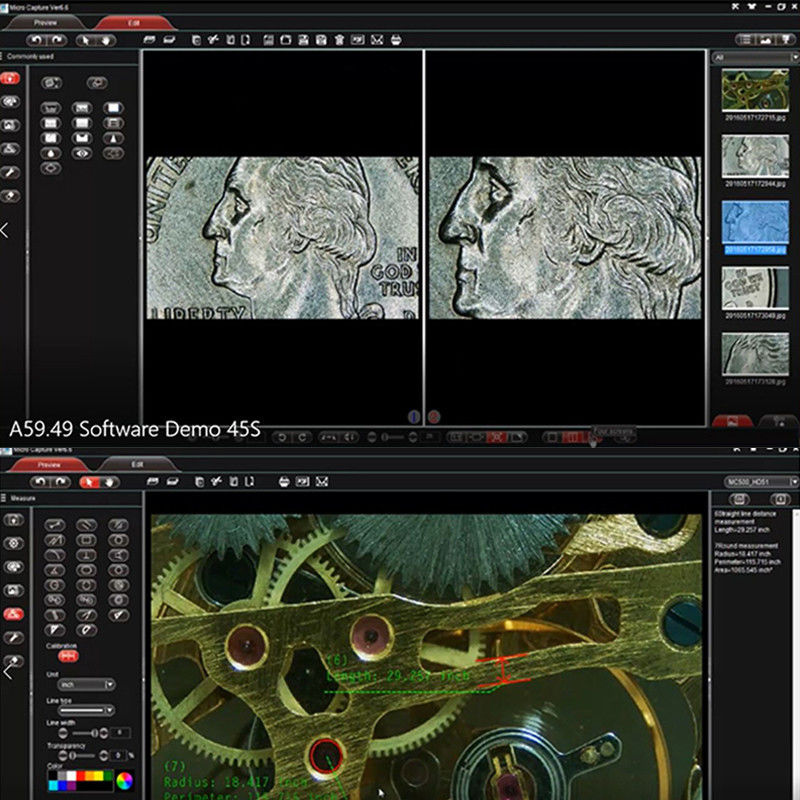The height and width of the screenshot is (800, 800).
Task: Pick the yellow color swatch
Action: pos(99,776)
